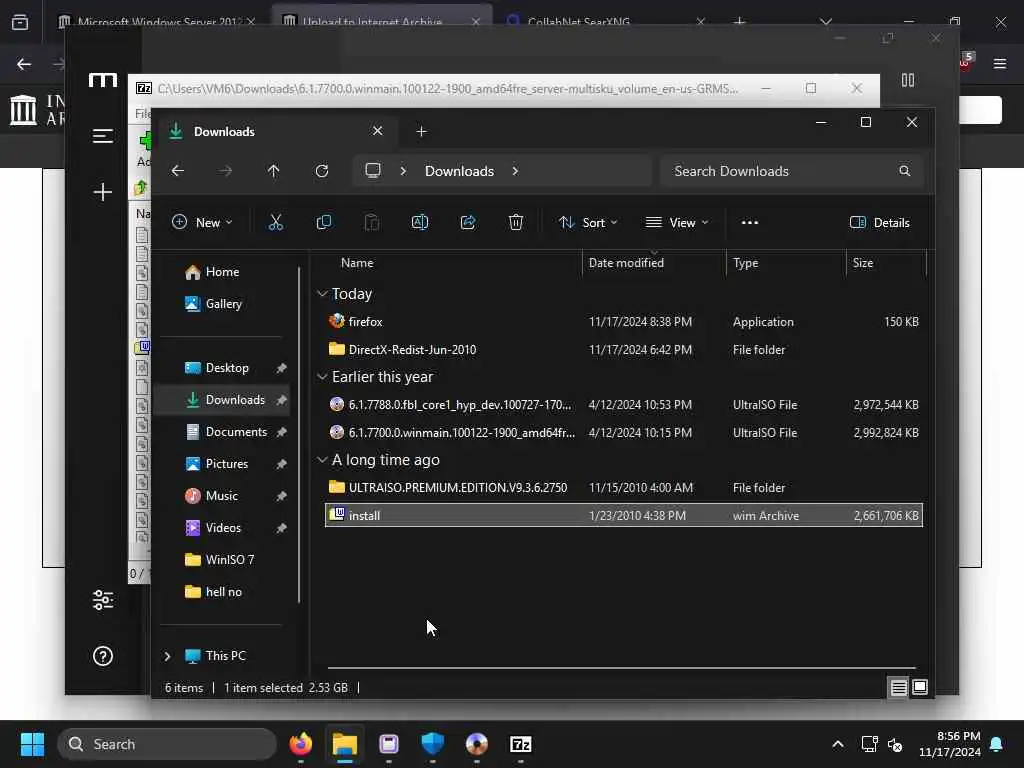1024x768 pixels.
Task: Click the Delete trash icon
Action: click(516, 223)
